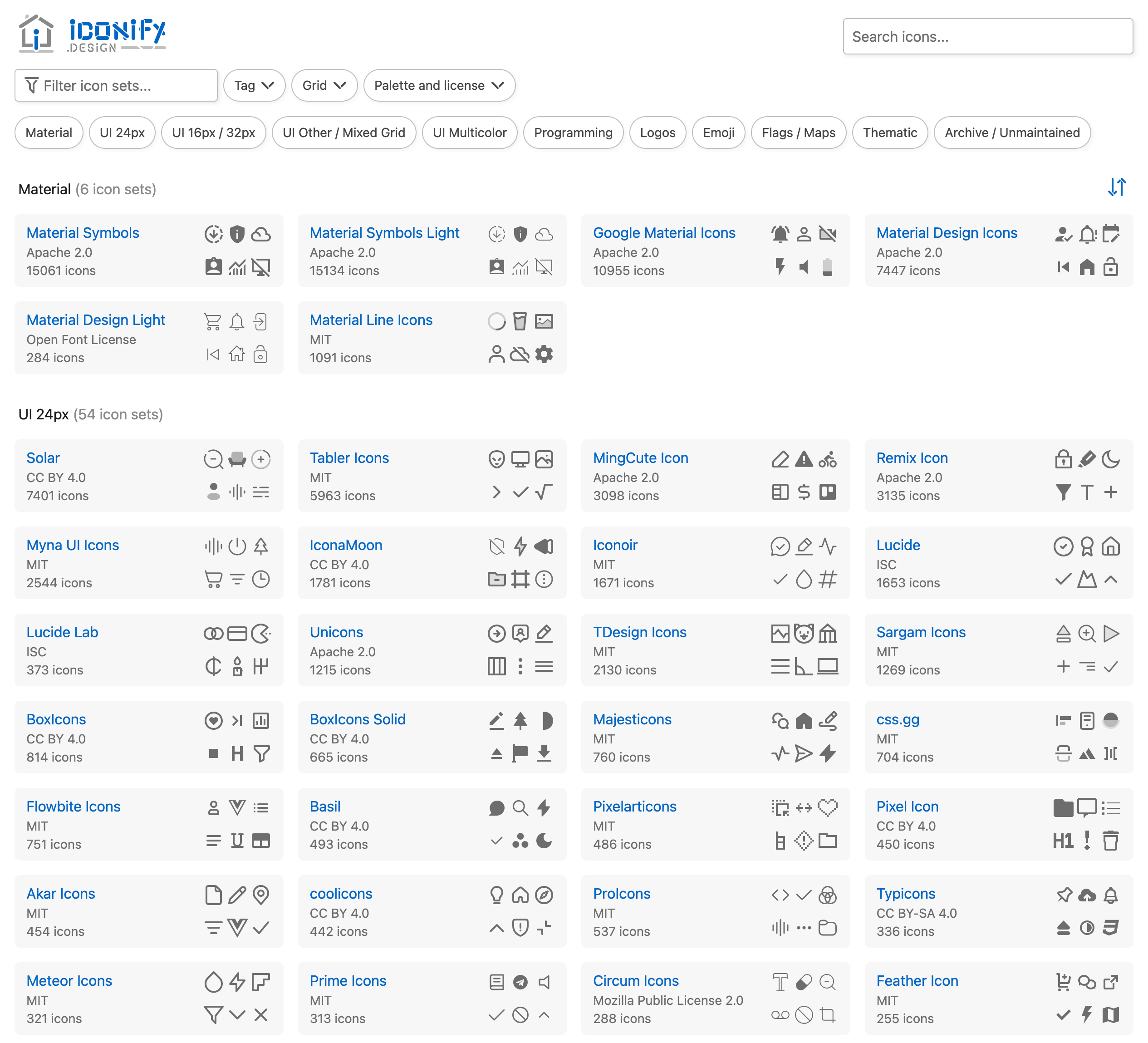Toggle the Programming filter chip
This screenshot has width=1148, height=1043.
click(574, 132)
